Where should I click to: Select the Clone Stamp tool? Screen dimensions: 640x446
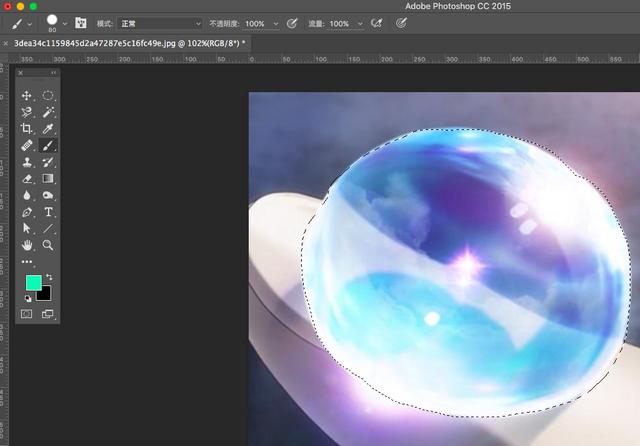click(x=27, y=162)
